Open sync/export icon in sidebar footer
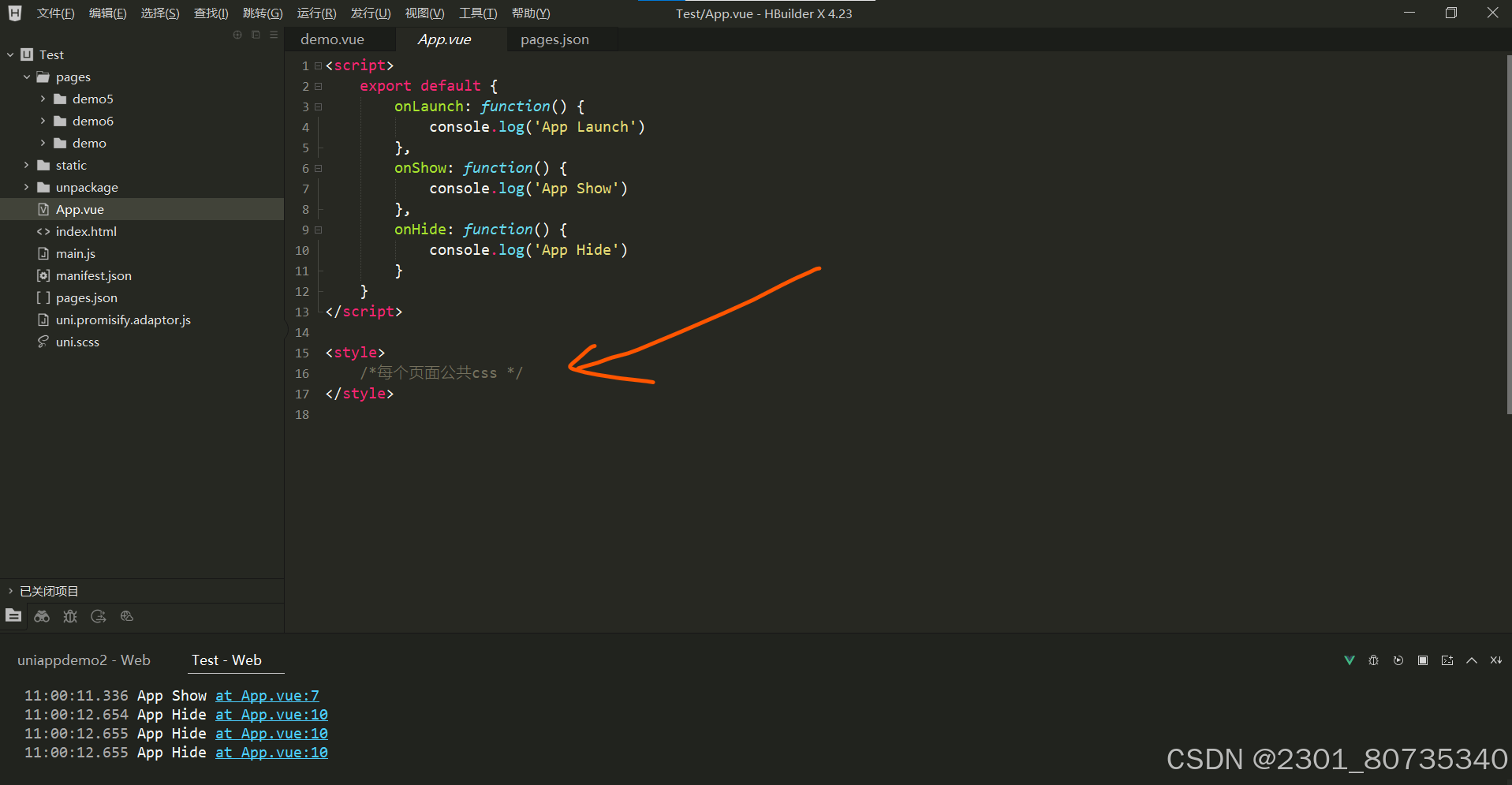Screen dimensions: 1512x785 click(x=99, y=616)
